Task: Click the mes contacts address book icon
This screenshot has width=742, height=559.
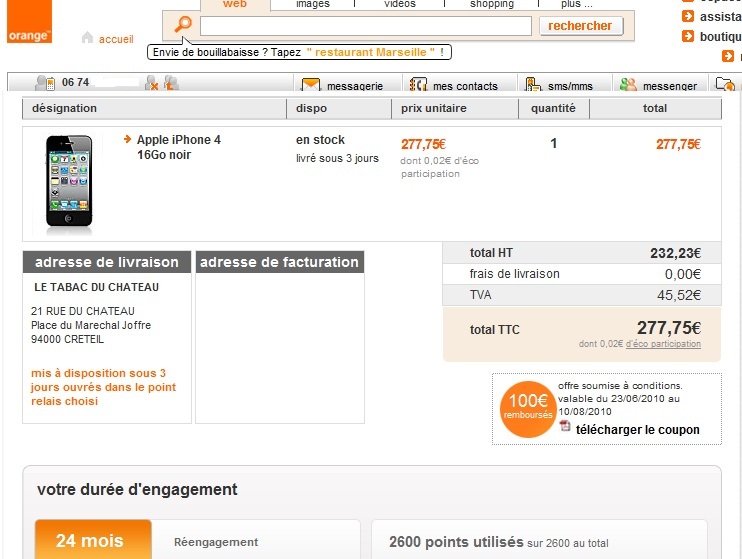Action: (x=418, y=84)
